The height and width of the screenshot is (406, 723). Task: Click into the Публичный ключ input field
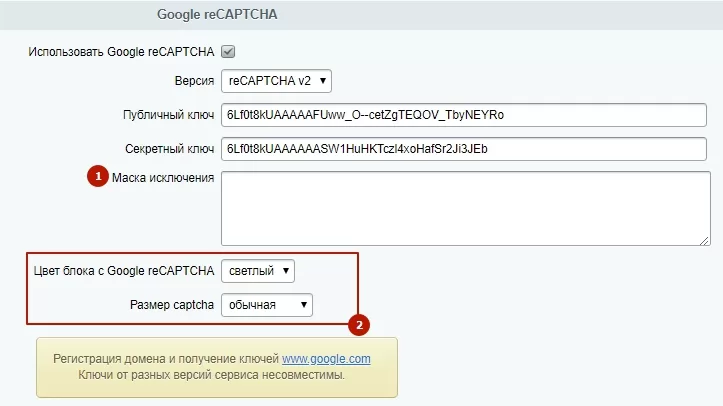pyautogui.click(x=464, y=115)
